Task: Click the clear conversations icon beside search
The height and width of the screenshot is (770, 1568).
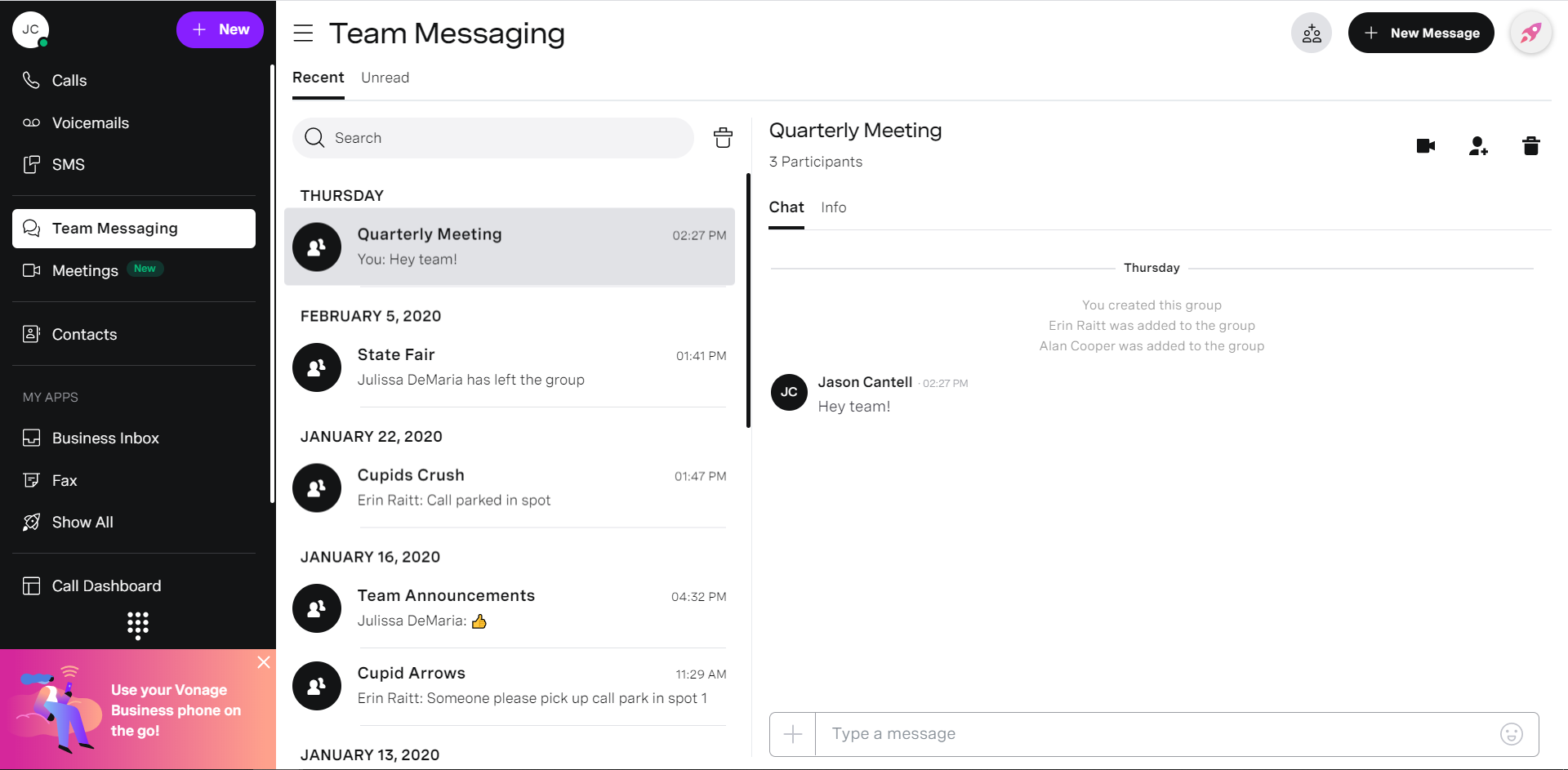Action: (723, 138)
